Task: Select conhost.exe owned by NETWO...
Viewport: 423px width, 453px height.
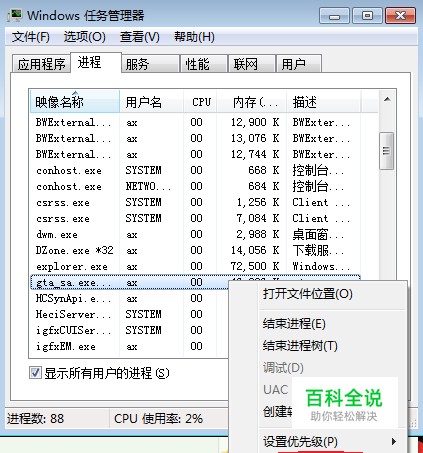Action: (195, 186)
